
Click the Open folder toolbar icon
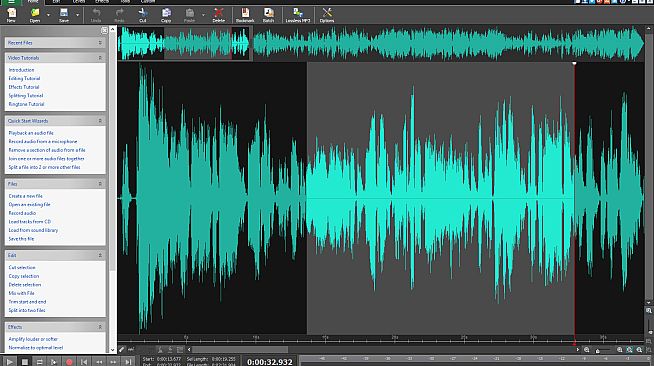[35, 15]
